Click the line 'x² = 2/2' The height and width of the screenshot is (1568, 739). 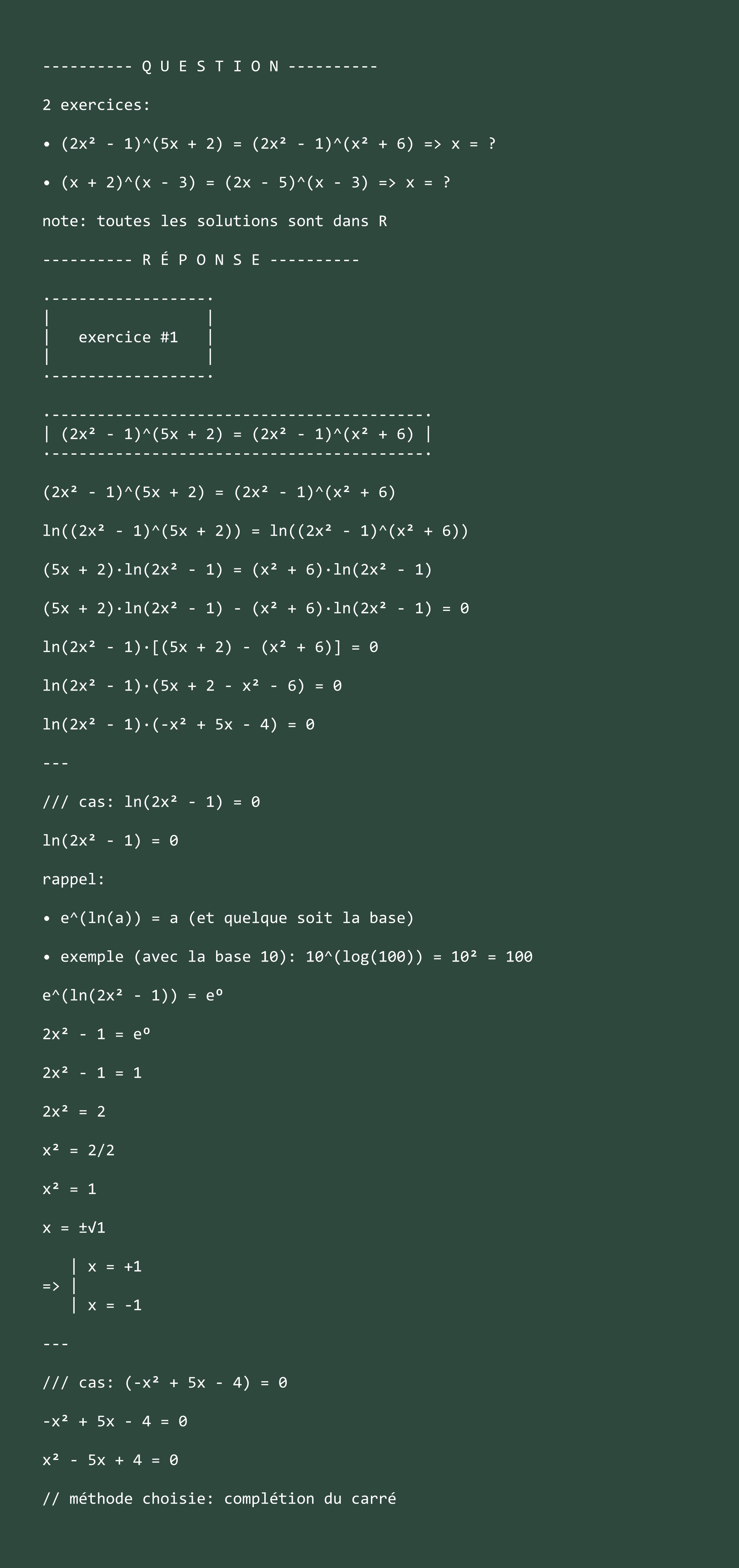point(78,1150)
